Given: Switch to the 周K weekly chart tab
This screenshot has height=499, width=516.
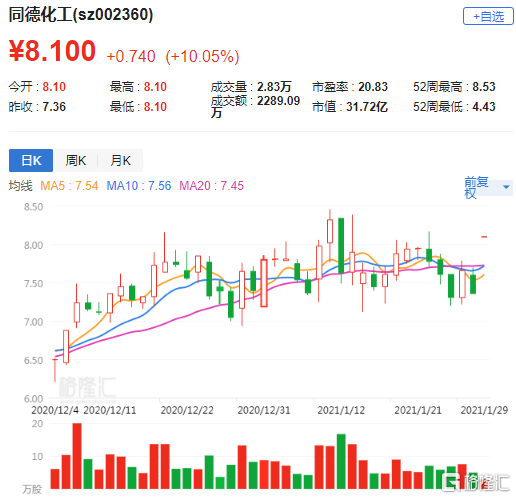Looking at the screenshot, I should [x=76, y=161].
